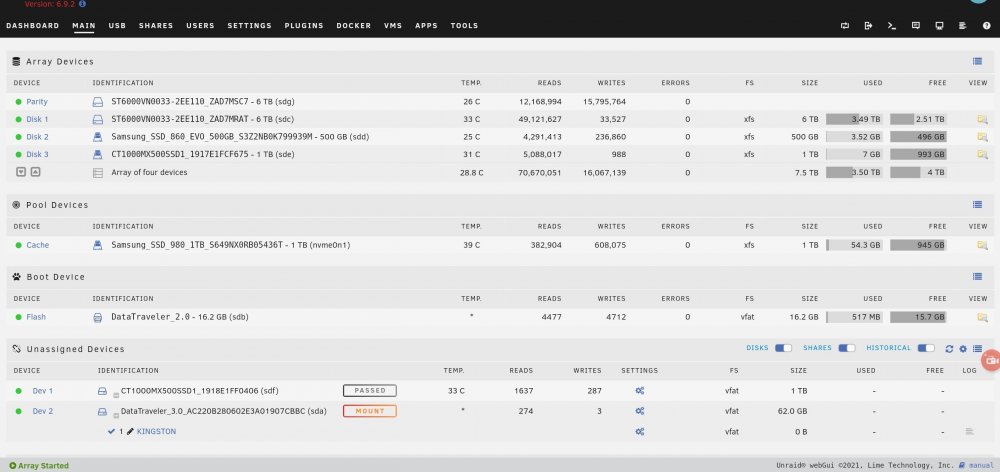
Task: Click the help question mark icon
Action: click(987, 26)
